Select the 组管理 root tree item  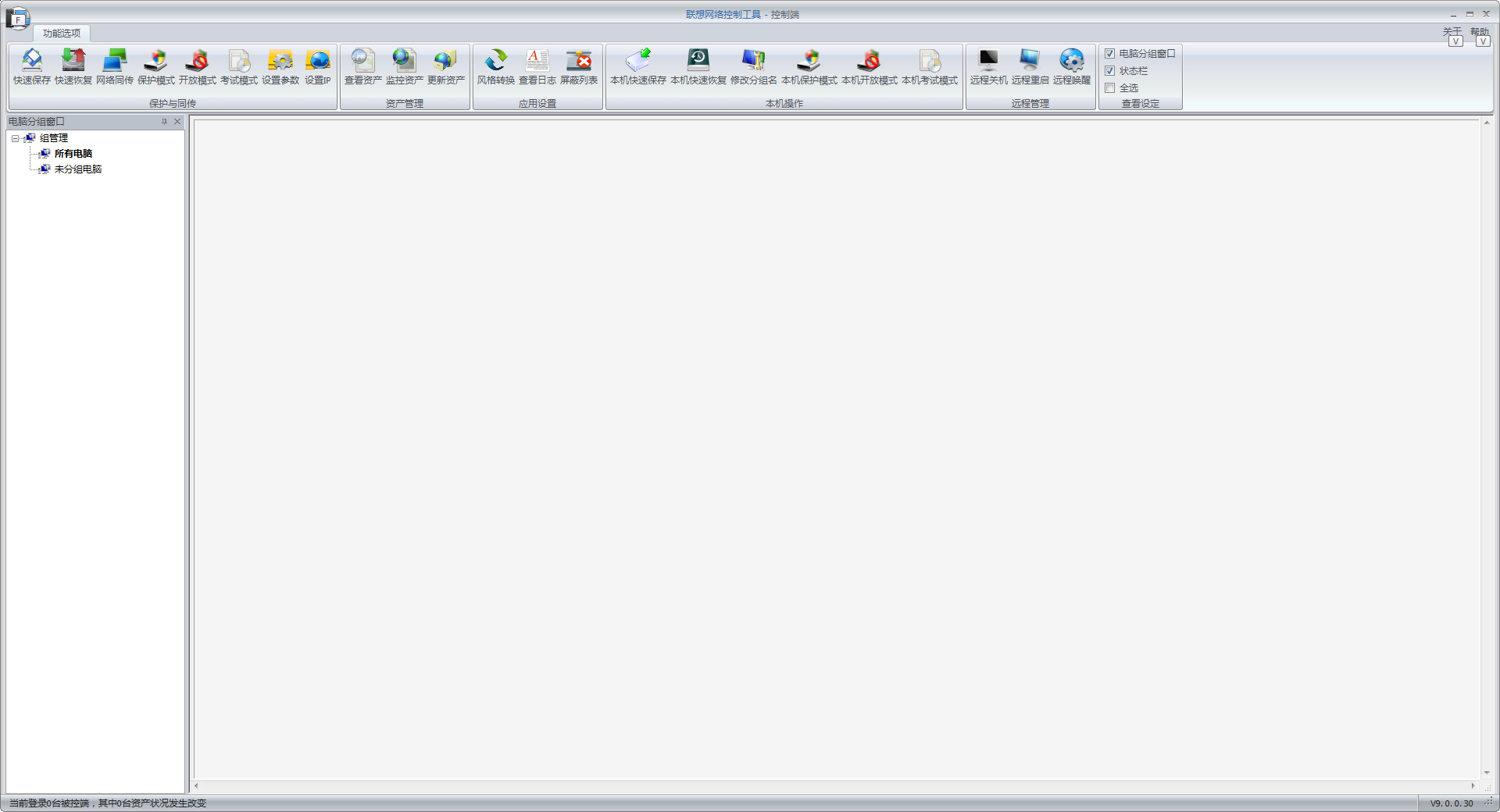pyautogui.click(x=54, y=138)
